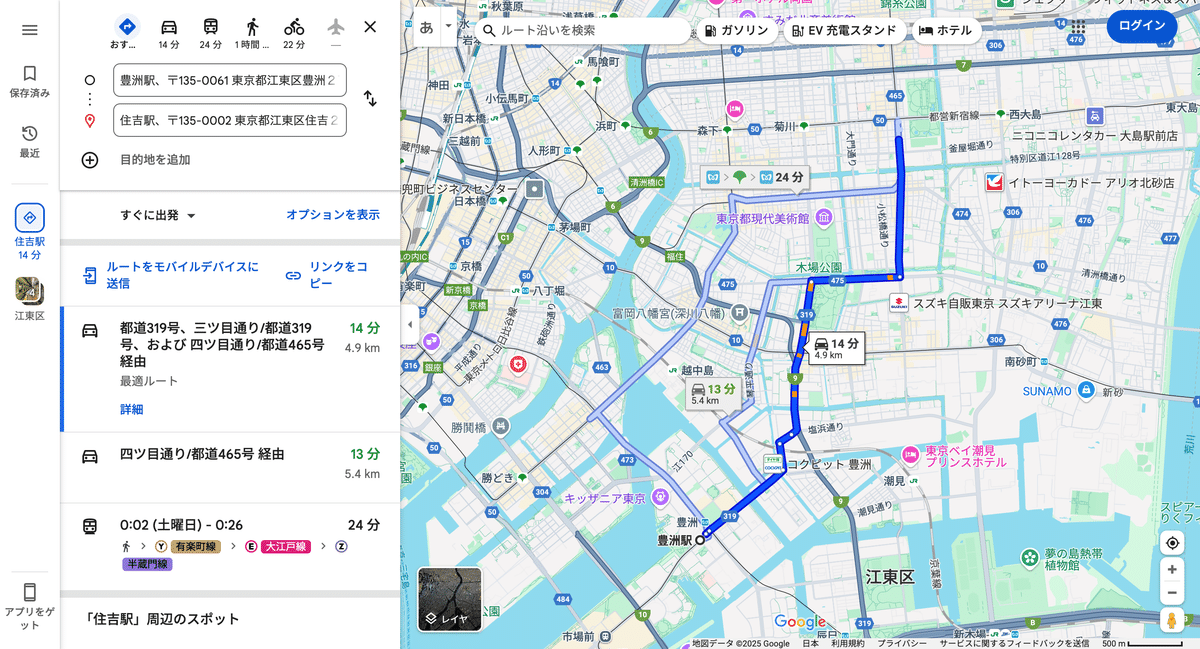Click the add destination plus icon
This screenshot has width=1200, height=649.
click(90, 160)
